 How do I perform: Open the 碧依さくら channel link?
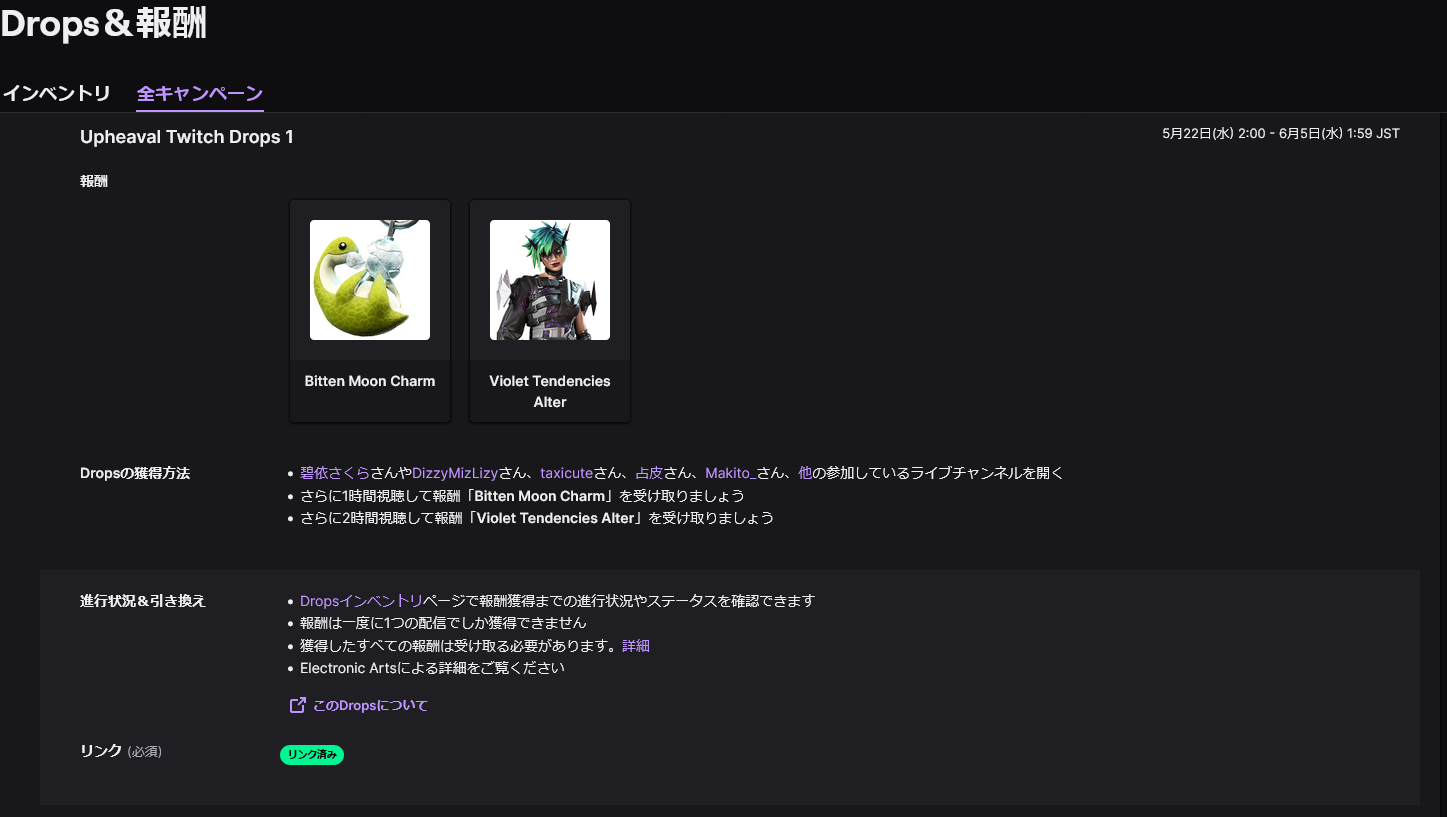335,473
